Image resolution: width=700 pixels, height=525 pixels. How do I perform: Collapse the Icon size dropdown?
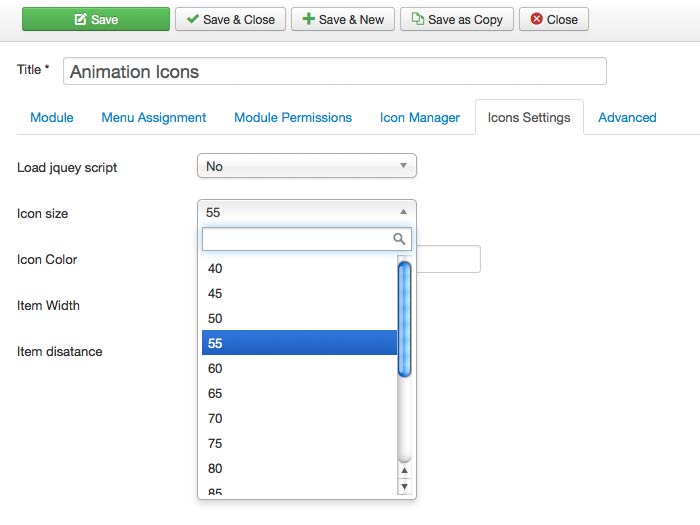pos(306,212)
